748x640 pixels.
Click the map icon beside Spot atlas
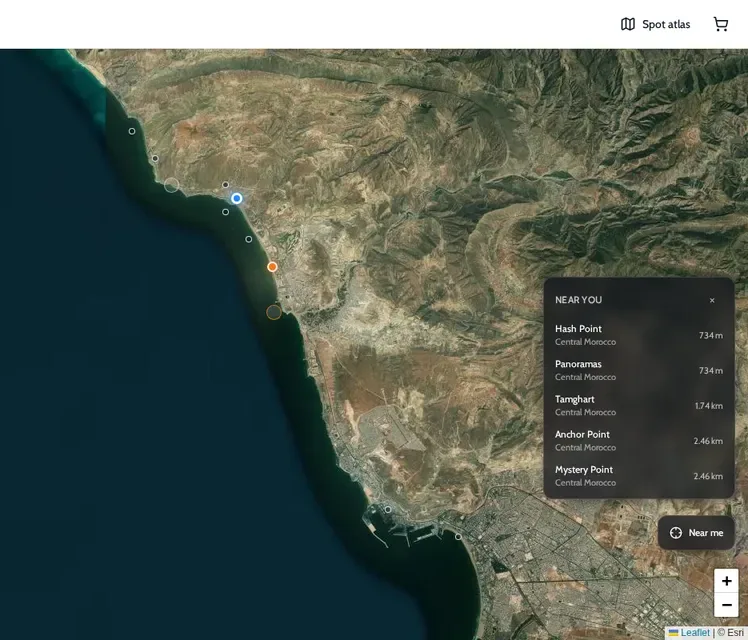pos(628,24)
